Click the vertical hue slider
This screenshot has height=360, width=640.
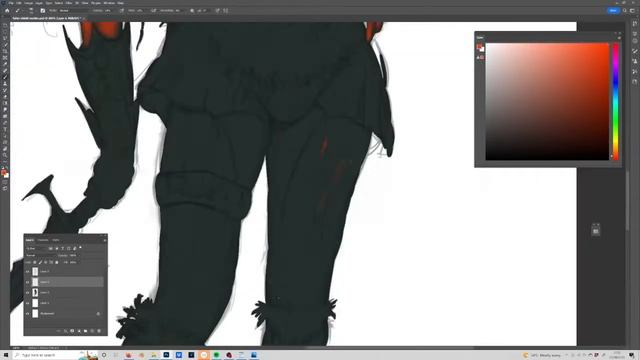click(x=616, y=101)
